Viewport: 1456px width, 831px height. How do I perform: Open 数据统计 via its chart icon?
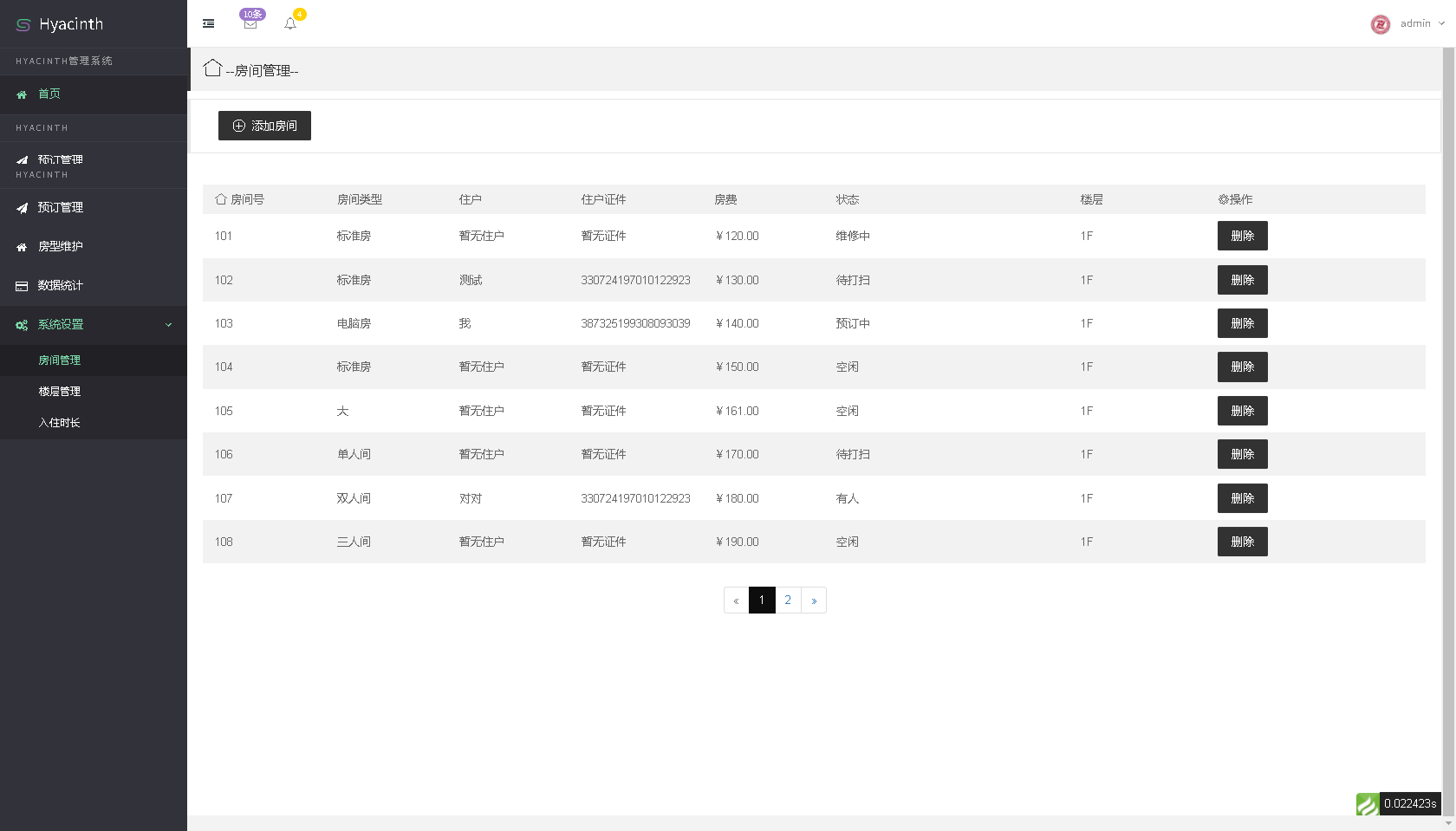[21, 285]
